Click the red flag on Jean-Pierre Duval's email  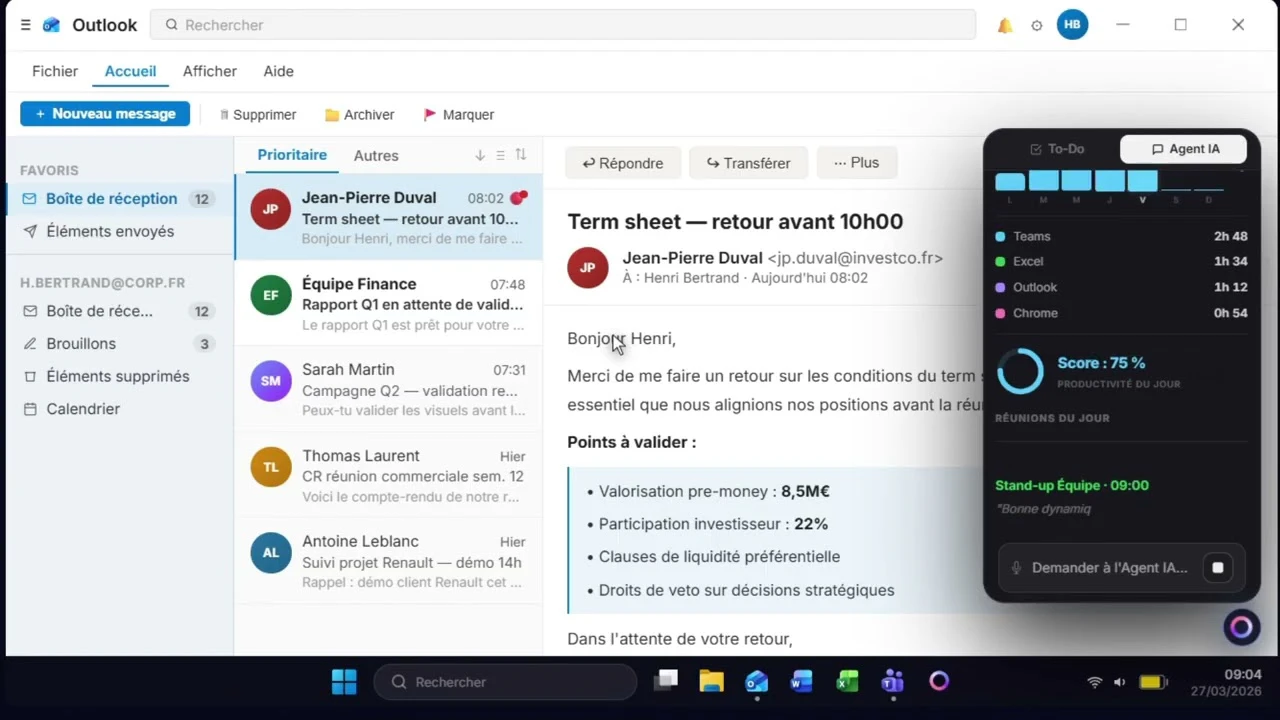tap(518, 198)
